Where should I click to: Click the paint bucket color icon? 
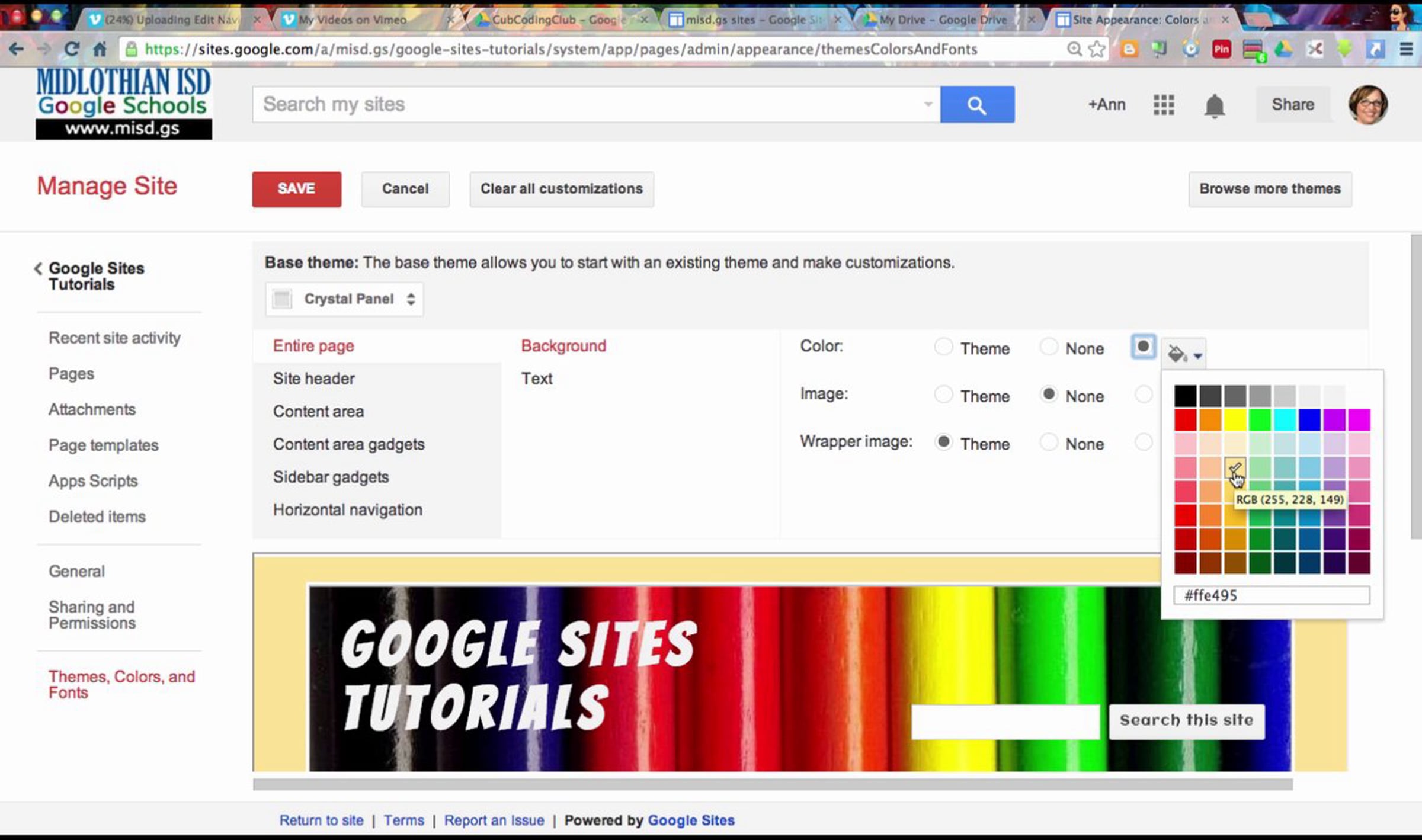(1177, 354)
